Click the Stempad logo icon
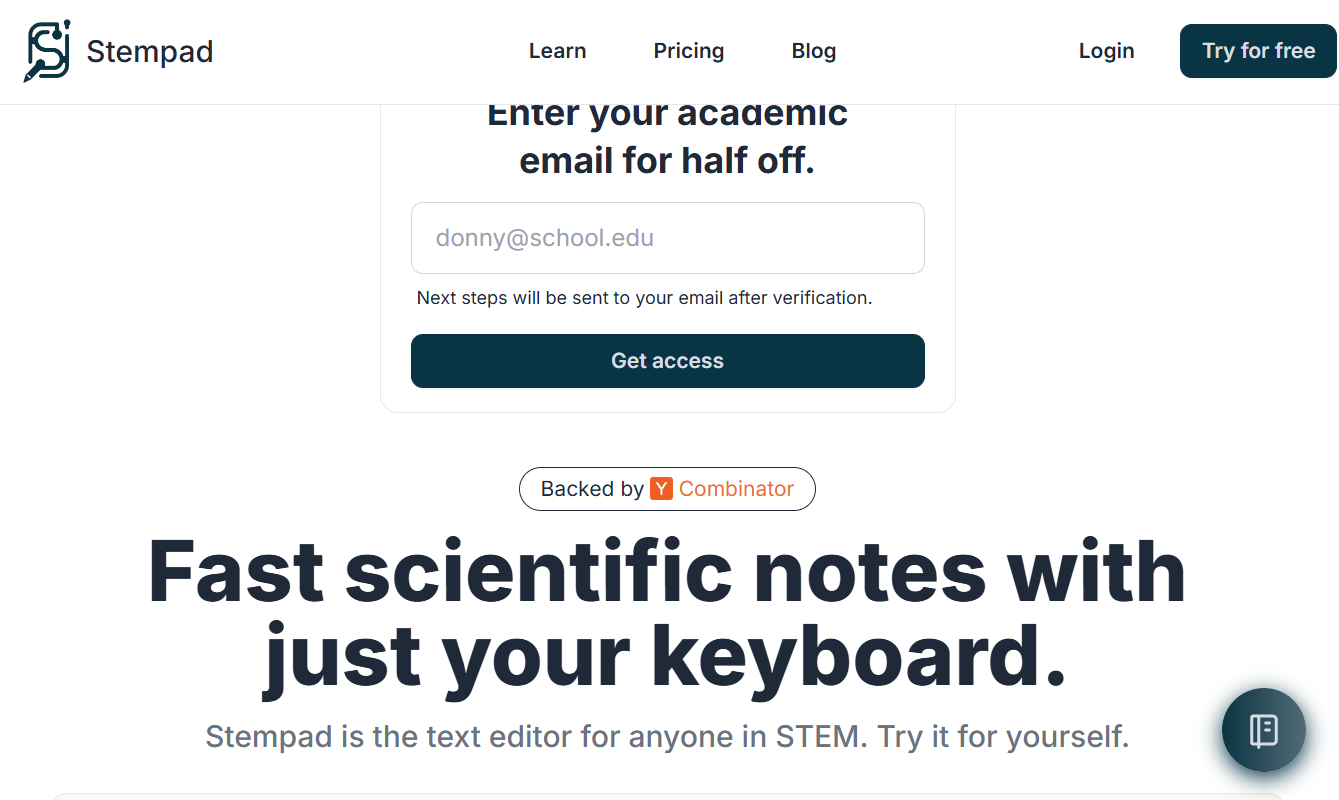This screenshot has width=1339, height=800. pyautogui.click(x=47, y=51)
